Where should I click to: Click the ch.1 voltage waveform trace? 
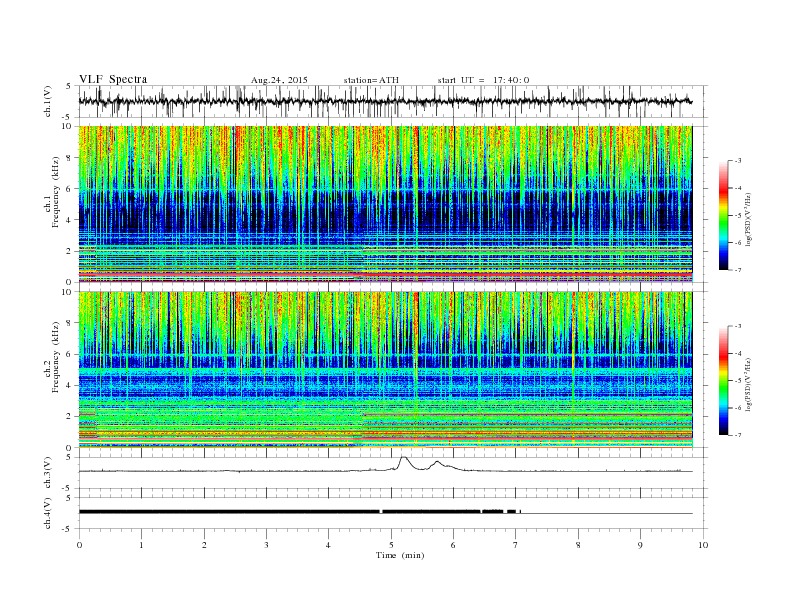pos(385,101)
